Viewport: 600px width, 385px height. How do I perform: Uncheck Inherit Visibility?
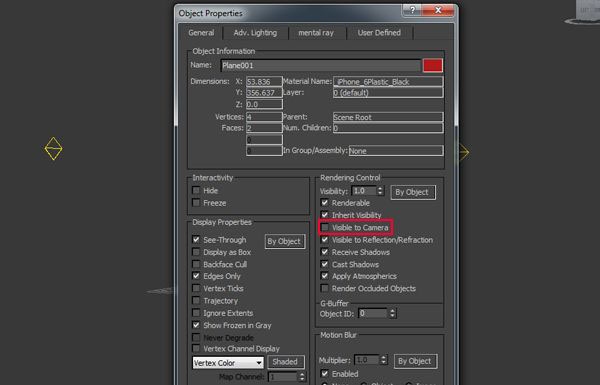[325, 215]
